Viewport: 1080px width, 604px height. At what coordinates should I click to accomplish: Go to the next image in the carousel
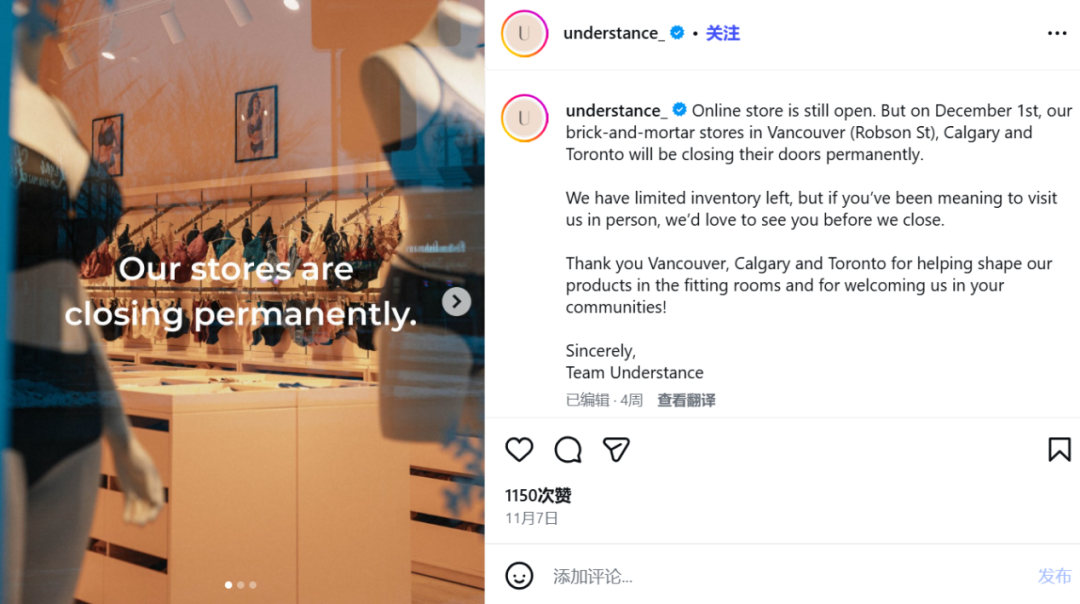(x=456, y=301)
